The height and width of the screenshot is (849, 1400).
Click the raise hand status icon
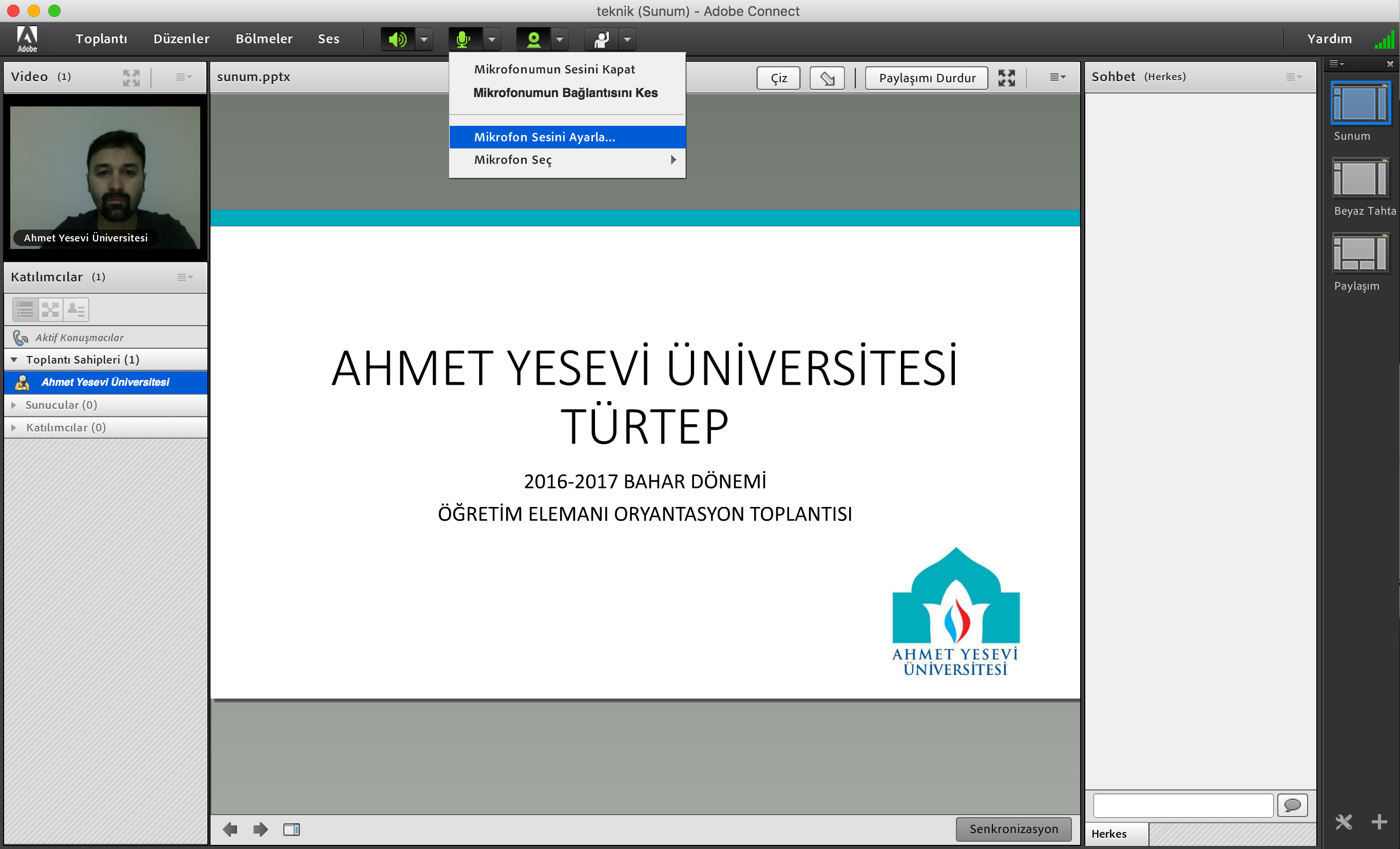pos(601,39)
